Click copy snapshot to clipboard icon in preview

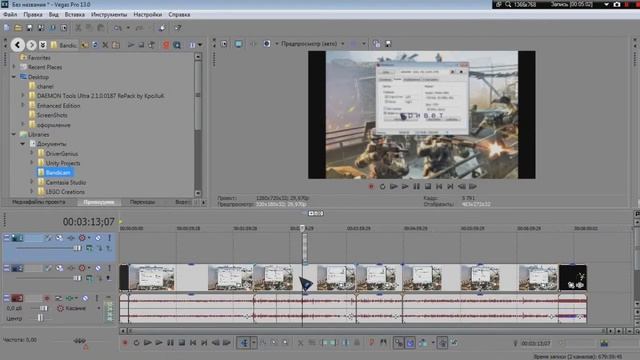(x=376, y=44)
